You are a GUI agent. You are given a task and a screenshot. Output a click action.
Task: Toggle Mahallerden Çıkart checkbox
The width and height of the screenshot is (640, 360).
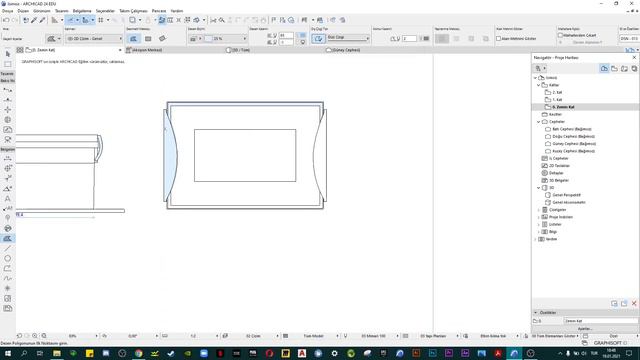[x=560, y=36]
